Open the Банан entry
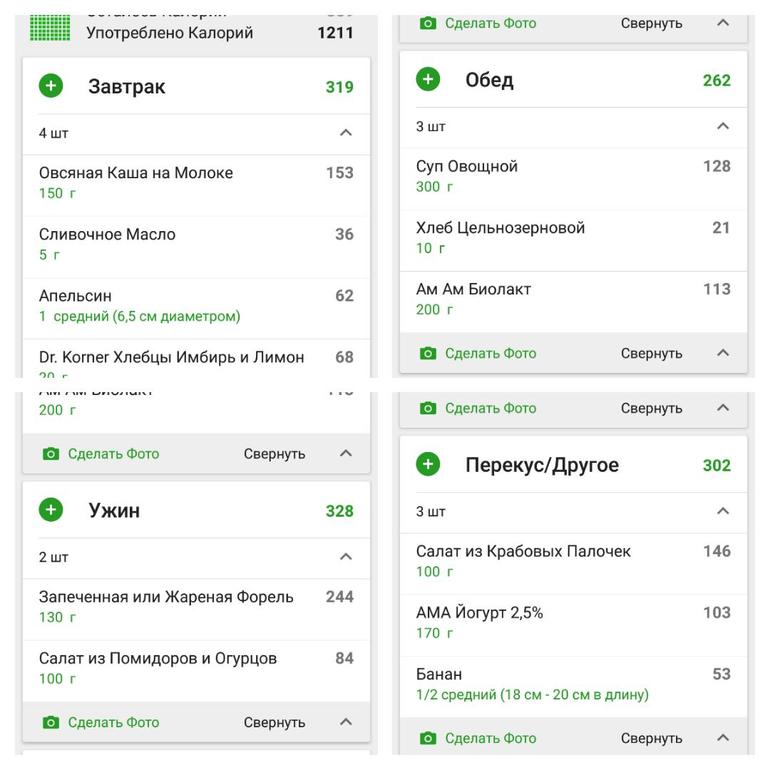The width and height of the screenshot is (770, 770). (x=574, y=687)
